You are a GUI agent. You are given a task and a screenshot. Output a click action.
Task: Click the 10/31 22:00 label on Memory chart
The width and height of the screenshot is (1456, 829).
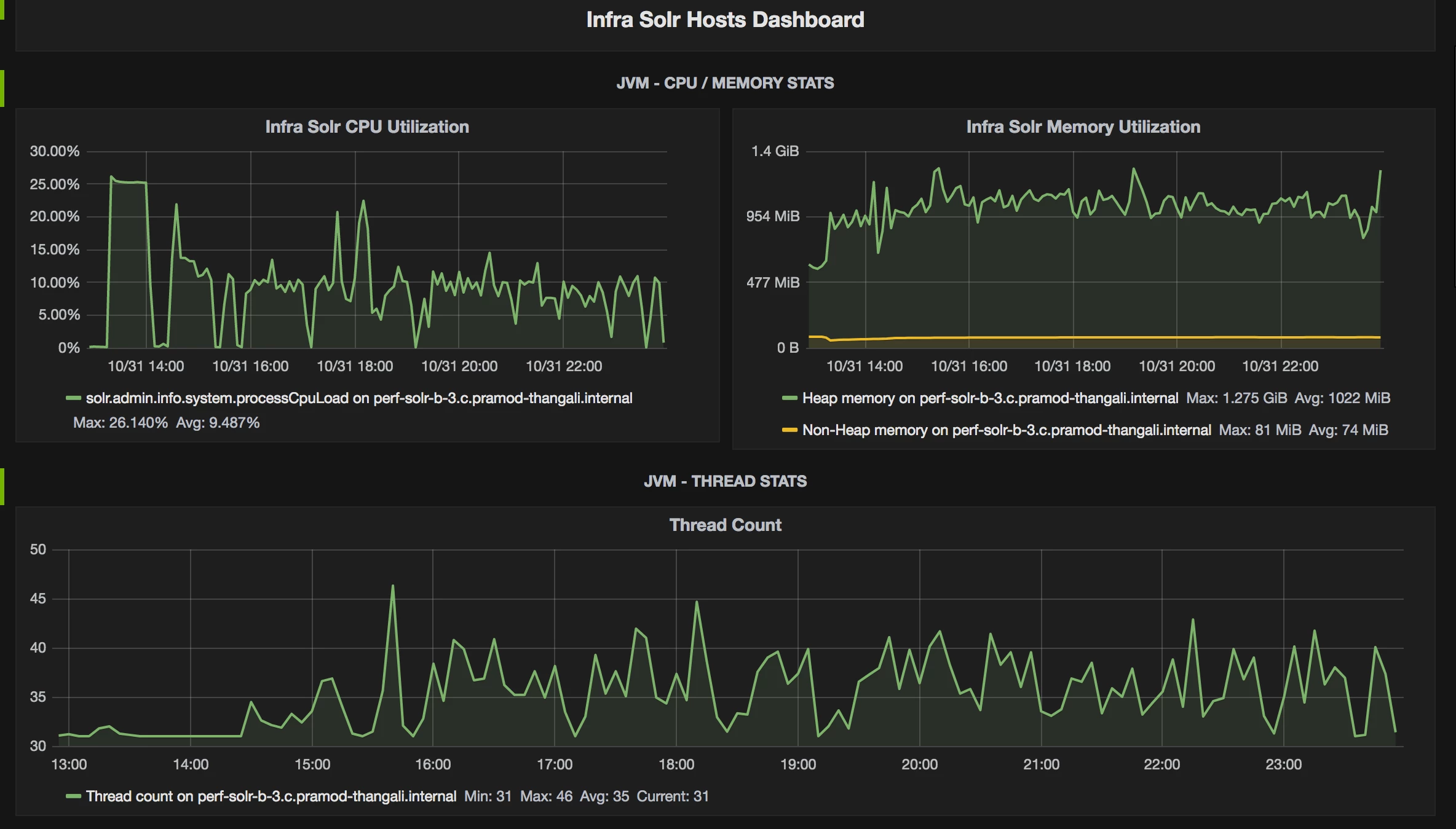coord(1280,366)
